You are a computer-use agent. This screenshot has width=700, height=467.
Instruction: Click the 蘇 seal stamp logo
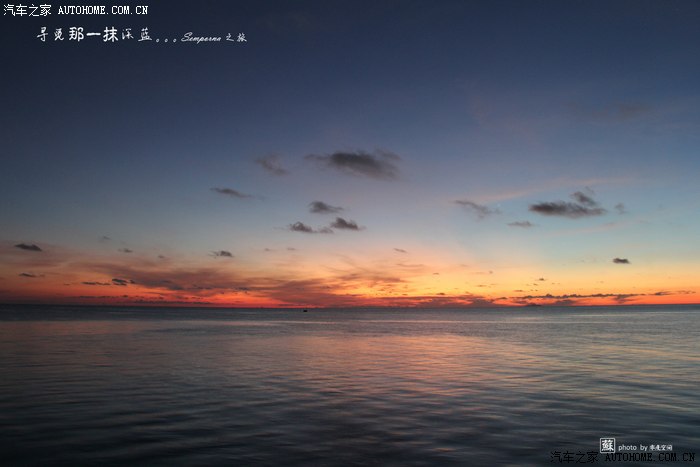coord(607,445)
